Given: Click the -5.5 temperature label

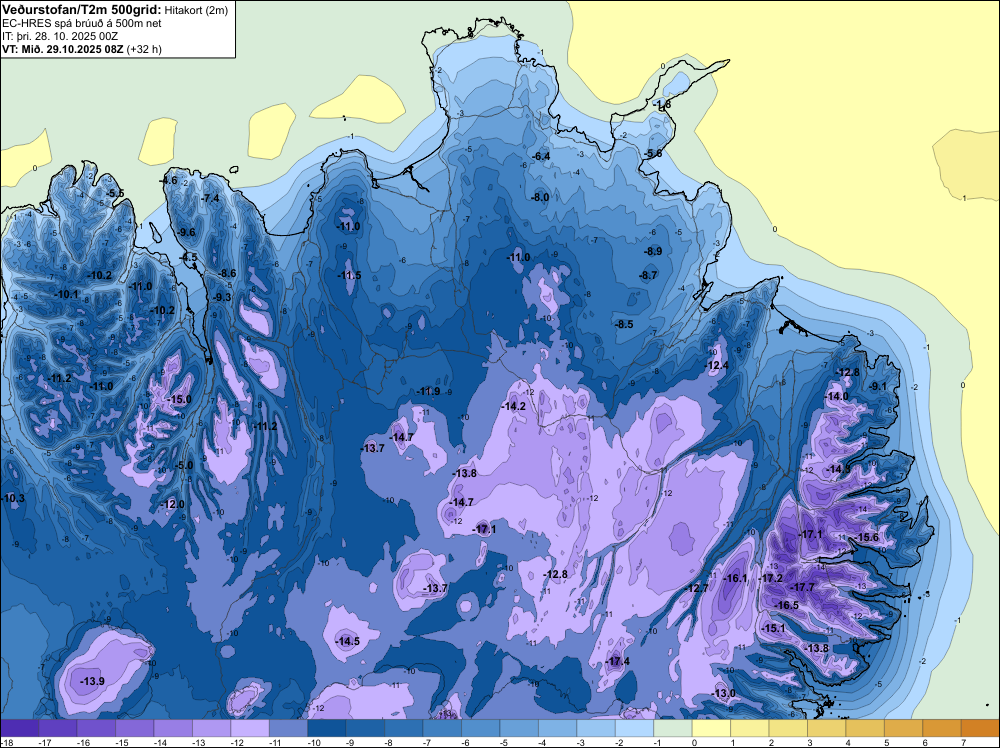Looking at the screenshot, I should [115, 193].
